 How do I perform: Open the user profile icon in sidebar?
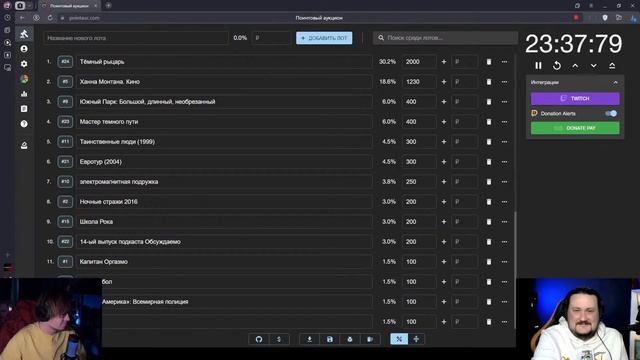coord(24,49)
